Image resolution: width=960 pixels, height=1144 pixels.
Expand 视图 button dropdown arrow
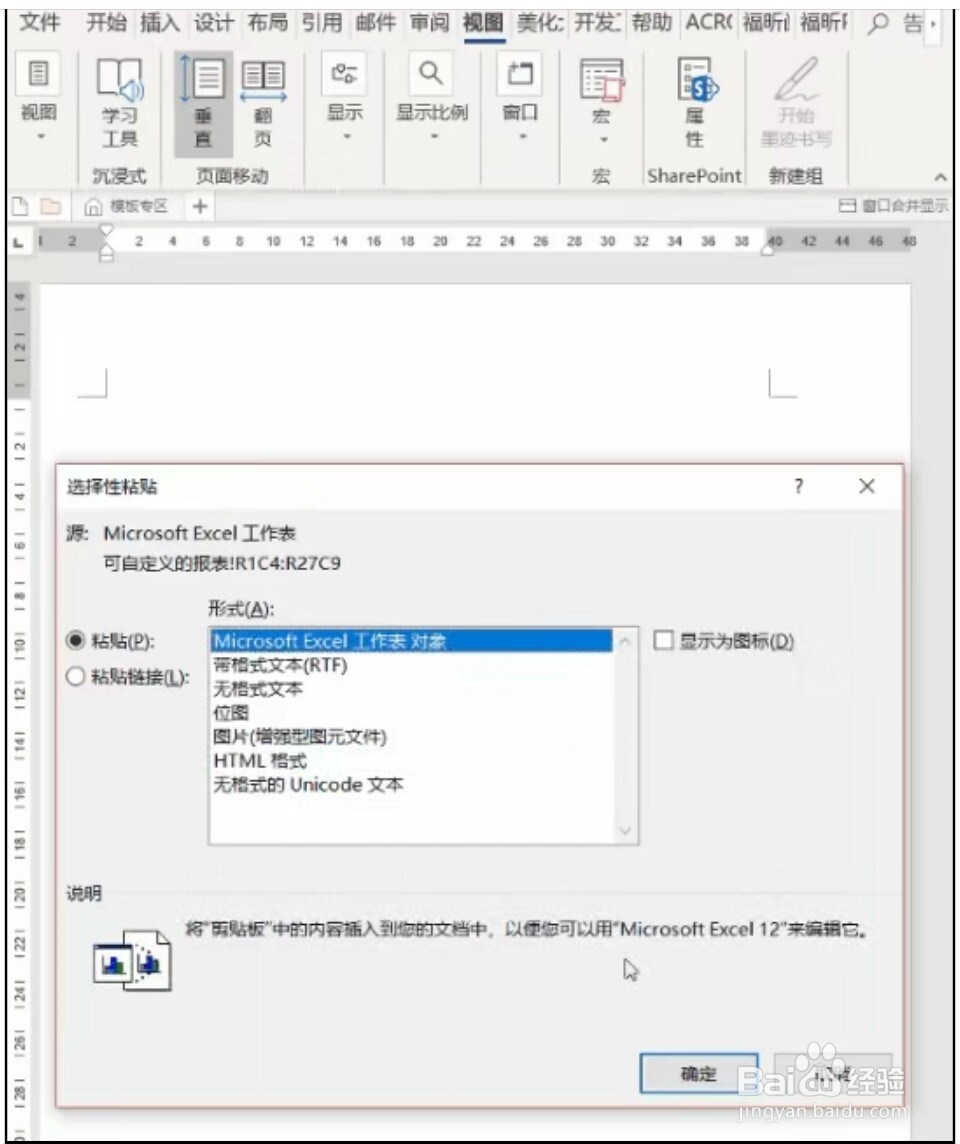[41, 136]
